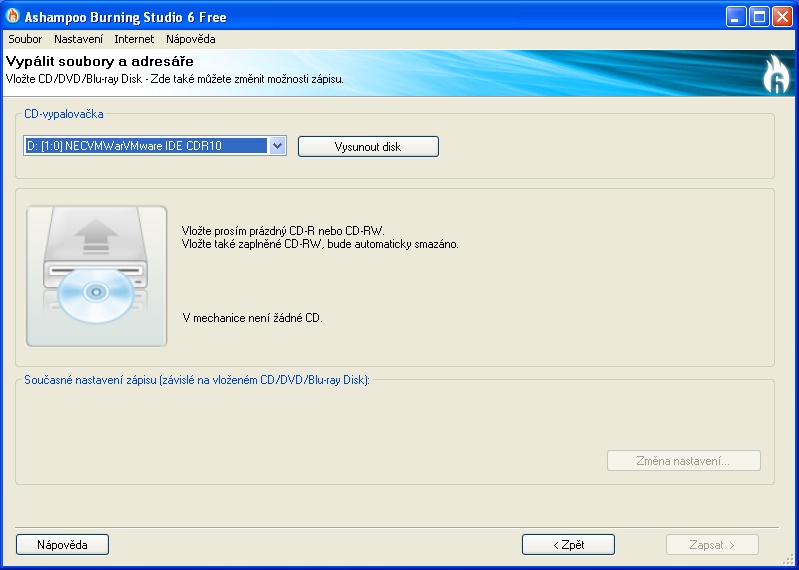
Task: Minimize the Ashampoo Burning Studio window
Action: click(736, 17)
